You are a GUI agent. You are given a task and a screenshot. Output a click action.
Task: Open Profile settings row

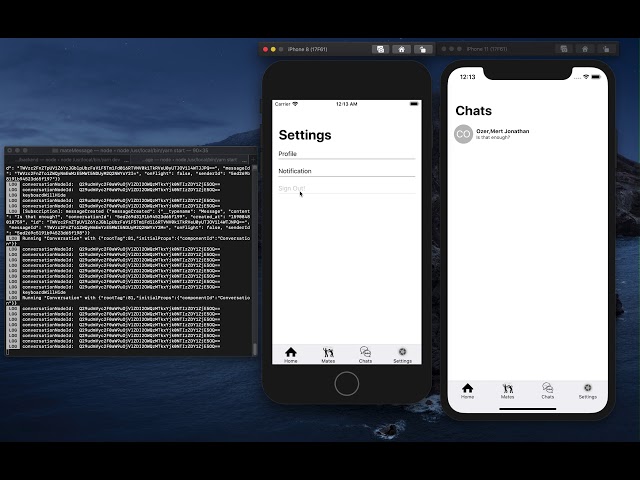point(347,154)
